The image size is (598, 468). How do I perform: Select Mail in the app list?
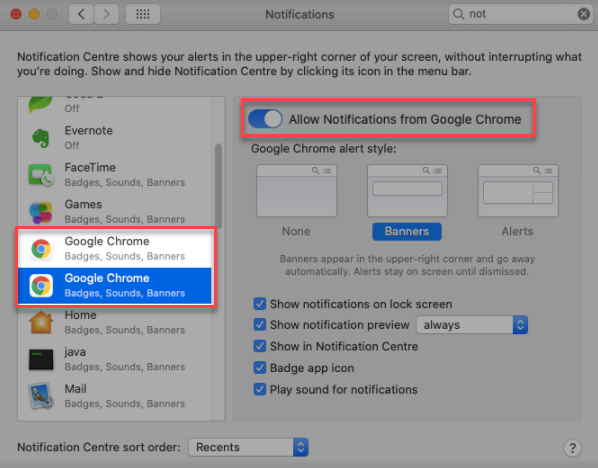coord(114,397)
